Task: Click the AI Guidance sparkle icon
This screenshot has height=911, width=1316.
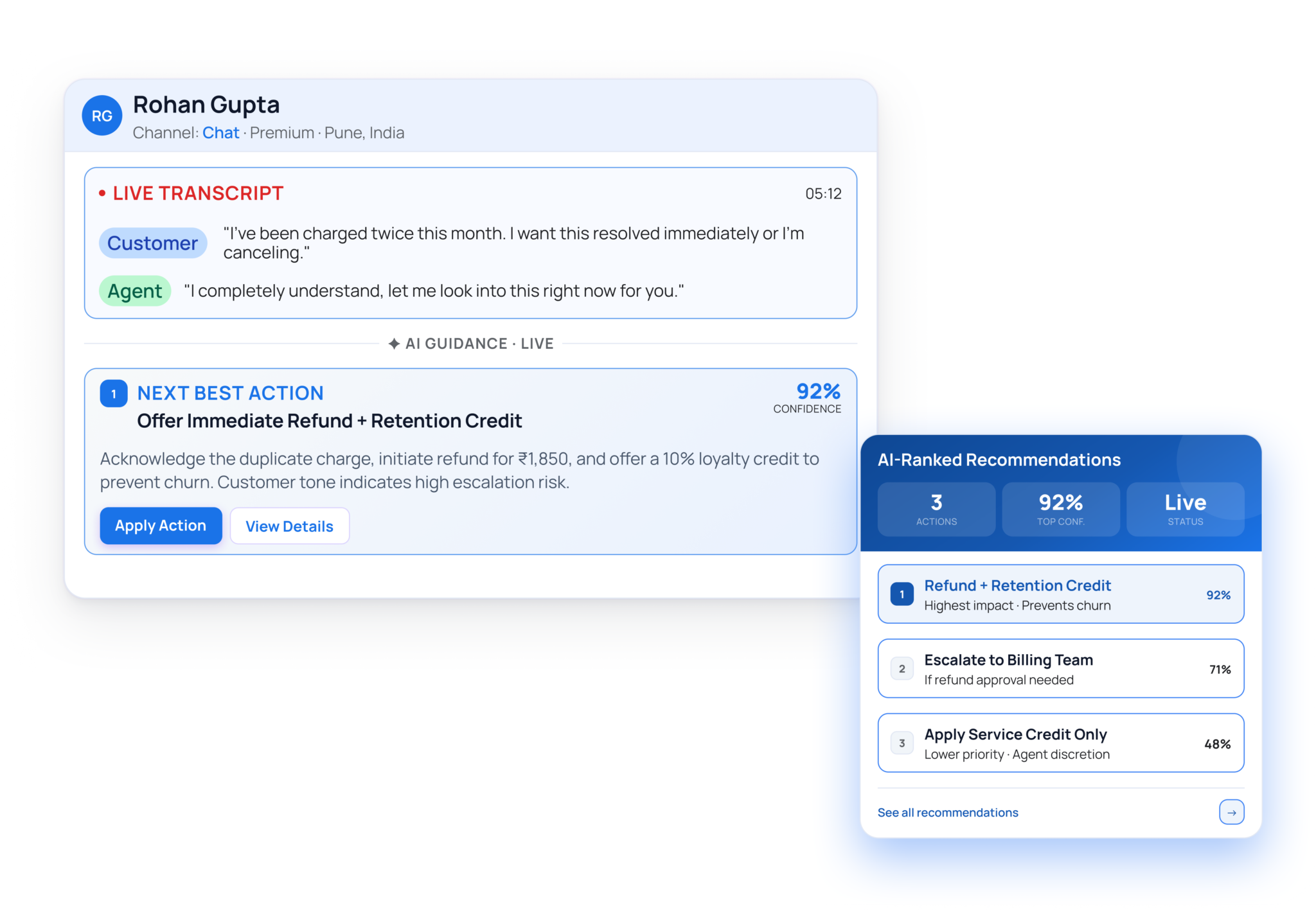Action: click(x=394, y=344)
